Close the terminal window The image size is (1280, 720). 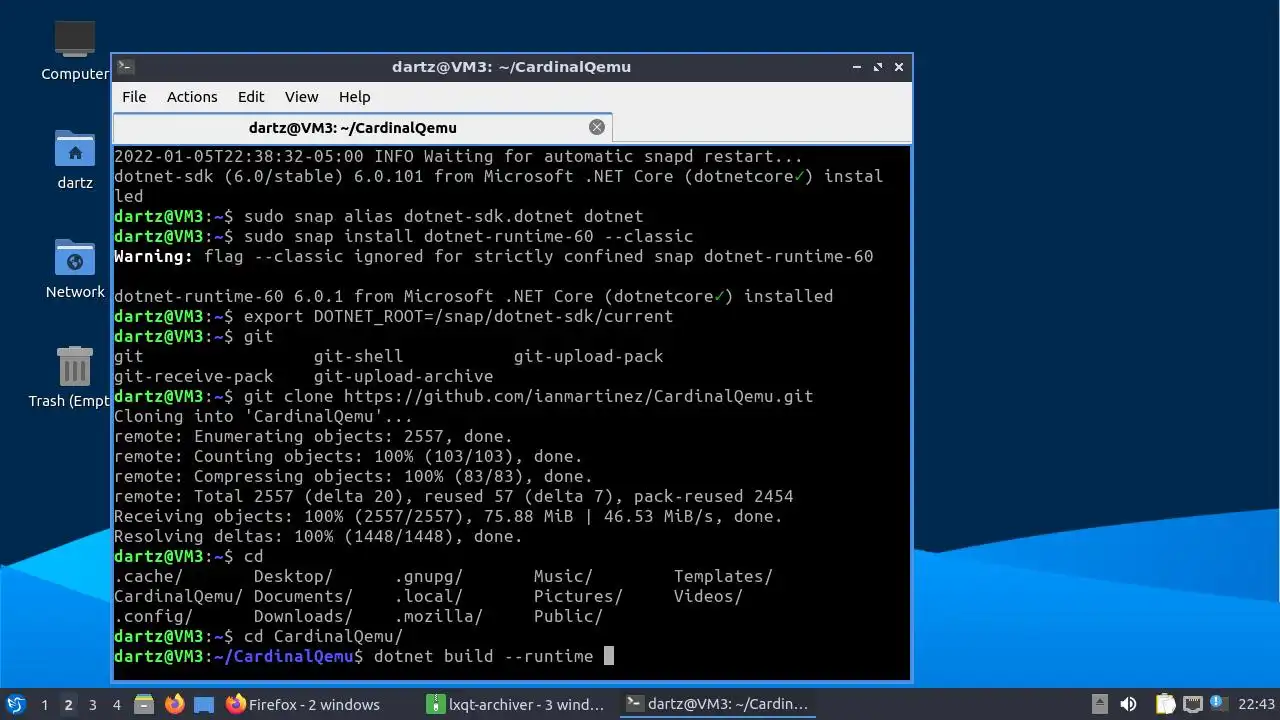point(899,67)
